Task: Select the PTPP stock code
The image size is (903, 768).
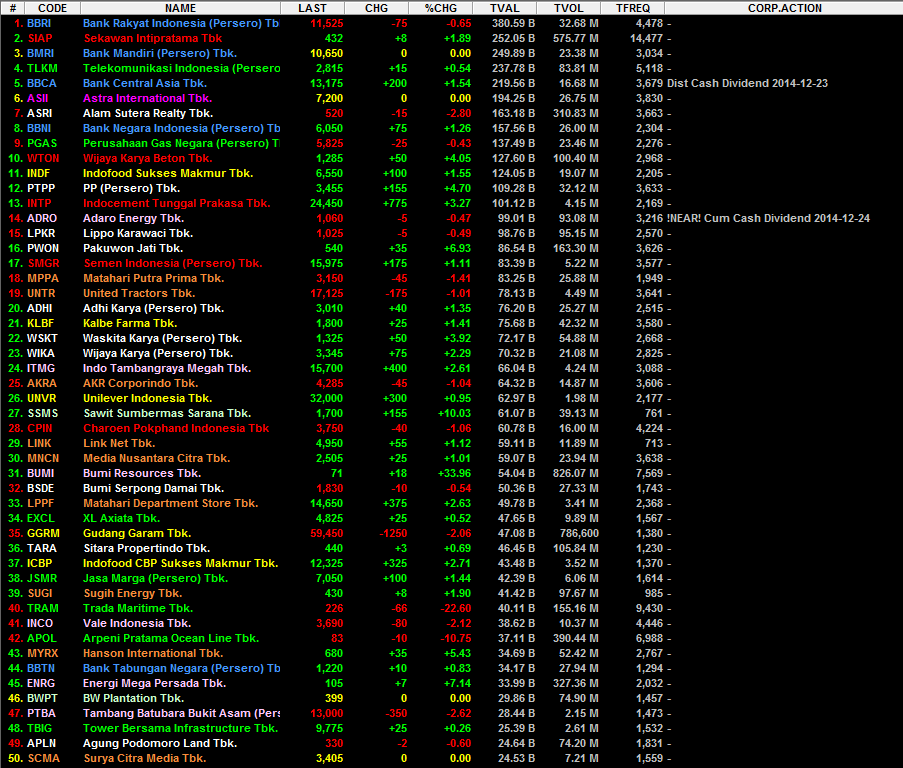Action: [41, 188]
